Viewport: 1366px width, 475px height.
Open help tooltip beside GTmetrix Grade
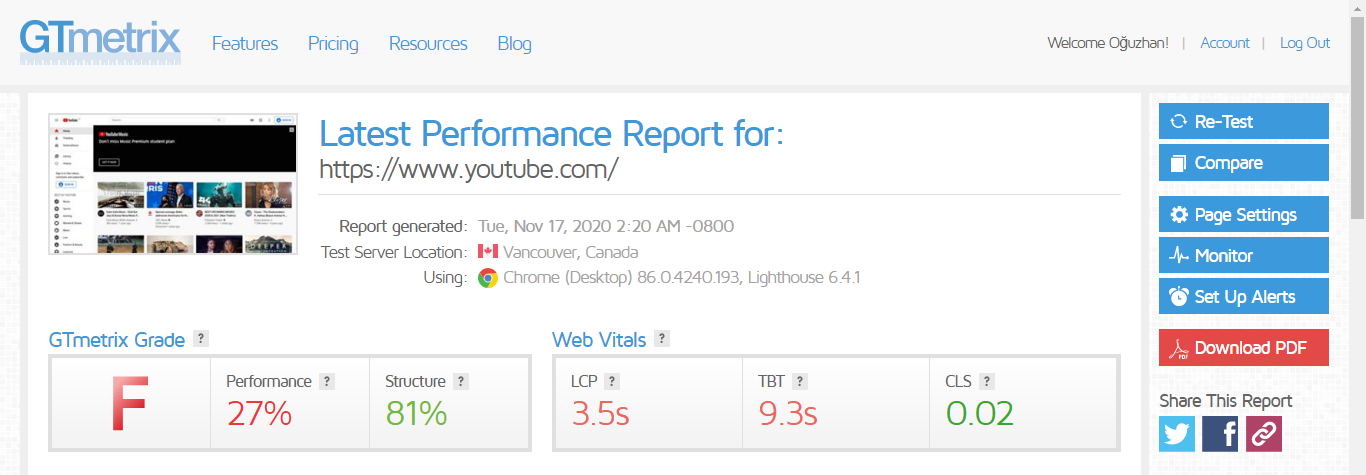pyautogui.click(x=201, y=339)
